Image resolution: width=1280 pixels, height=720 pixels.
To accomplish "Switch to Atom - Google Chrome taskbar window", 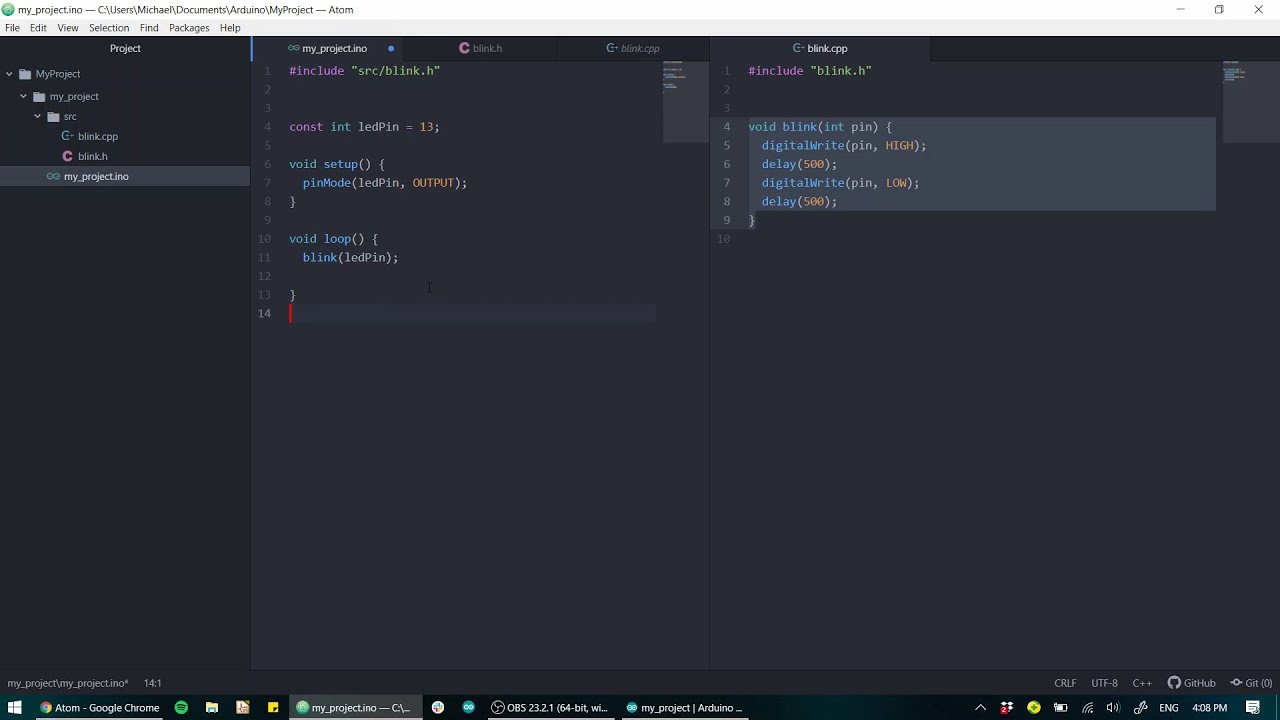I will click(98, 707).
